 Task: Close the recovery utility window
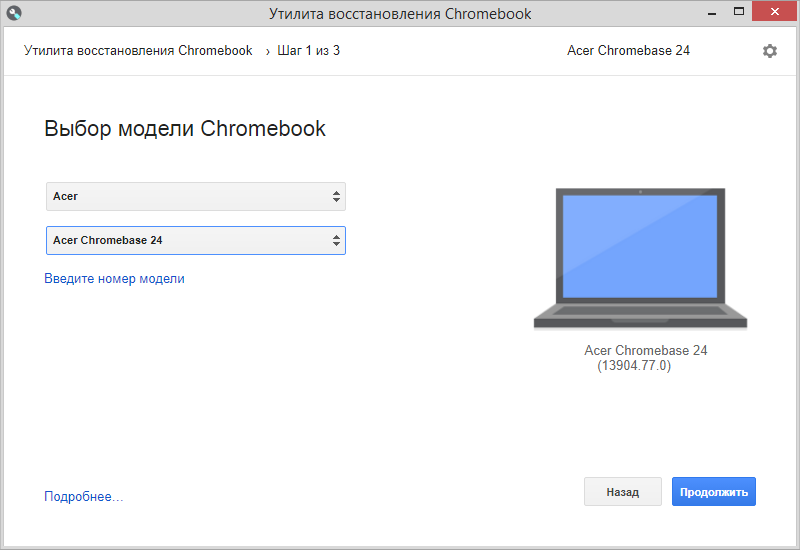coord(774,11)
